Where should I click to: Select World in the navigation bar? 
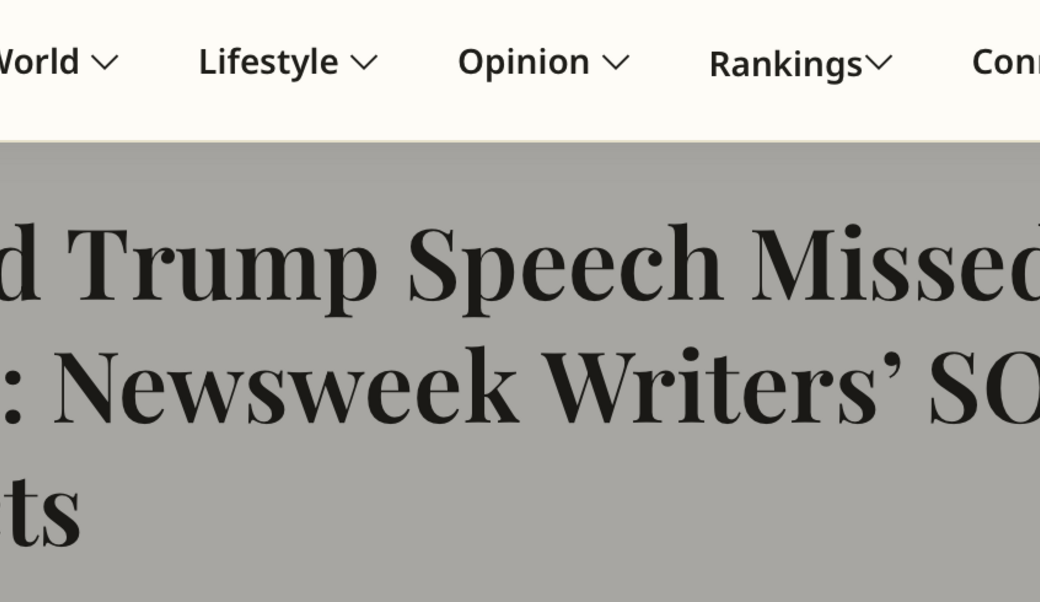coord(40,62)
